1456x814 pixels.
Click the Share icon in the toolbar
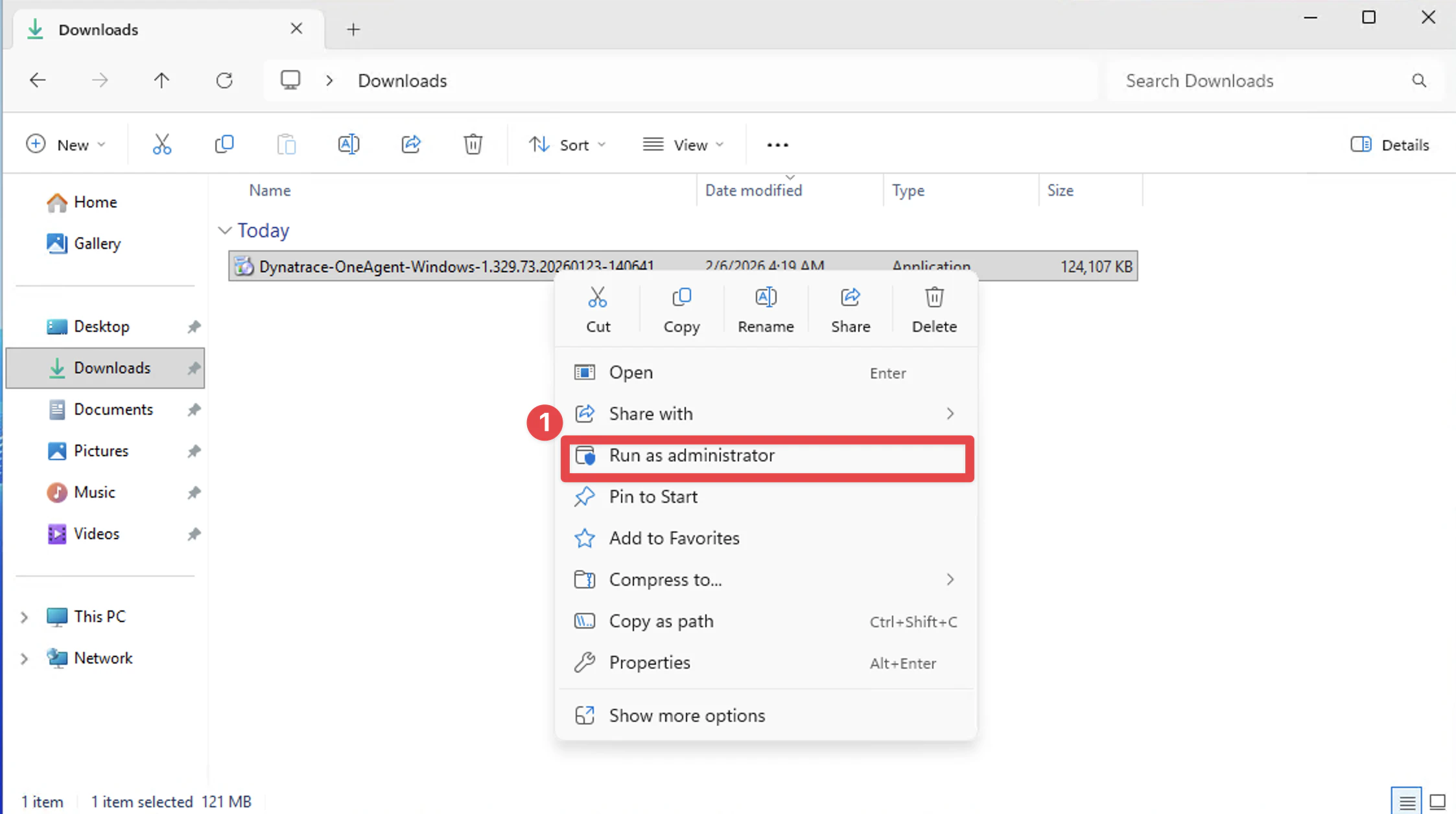[x=411, y=145]
